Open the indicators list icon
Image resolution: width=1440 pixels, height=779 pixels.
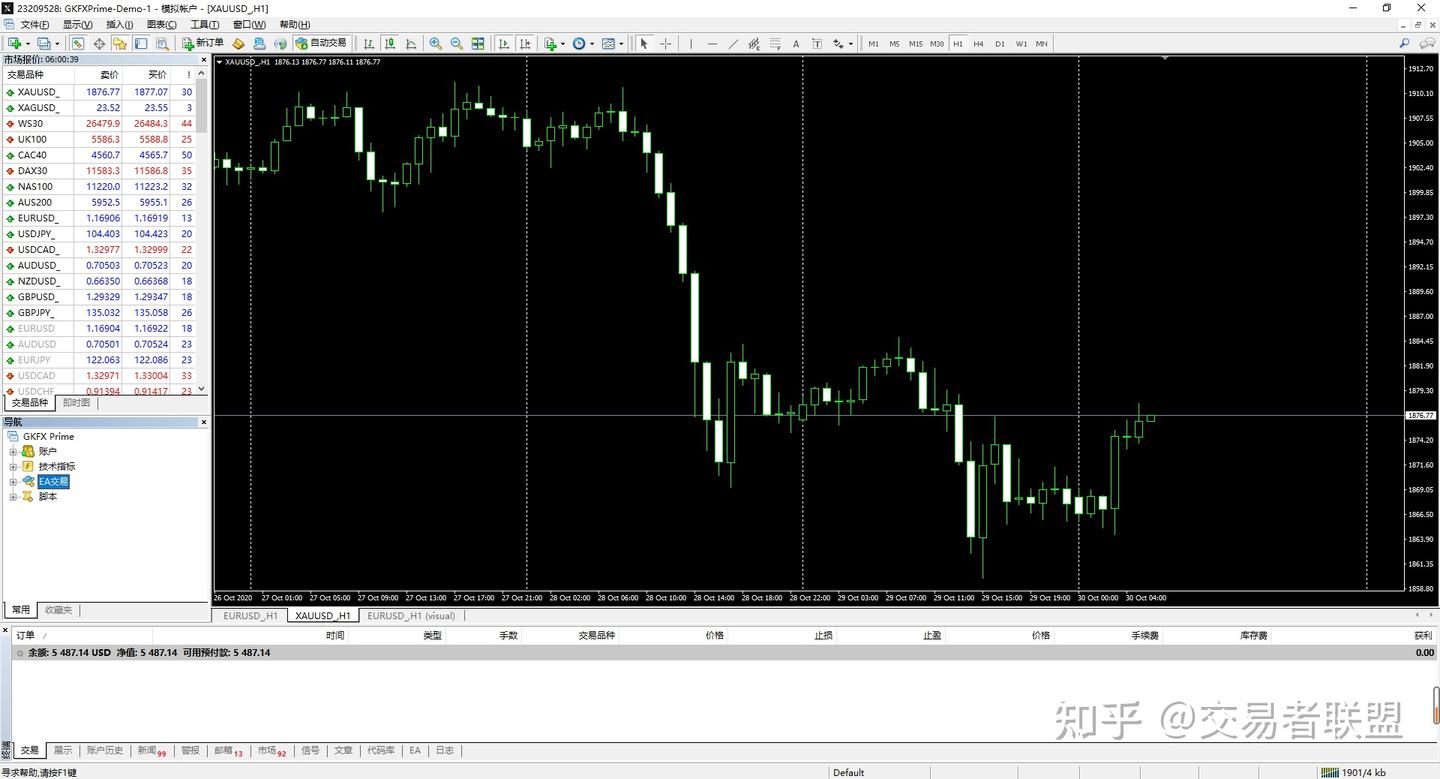tap(549, 43)
